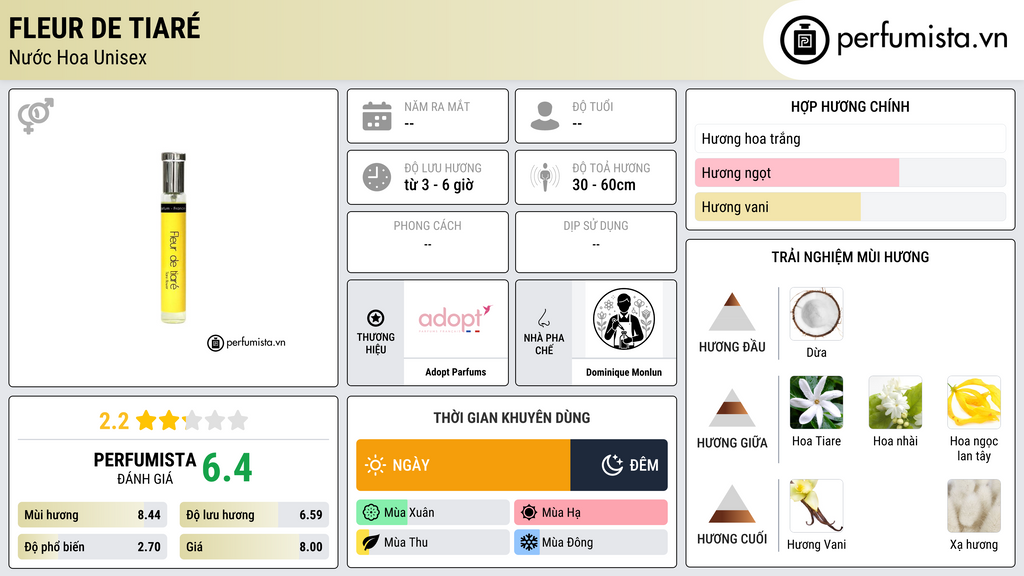Click the Mùi hương 8.44 score bar
Image resolution: width=1024 pixels, height=576 pixels.
pos(93,515)
